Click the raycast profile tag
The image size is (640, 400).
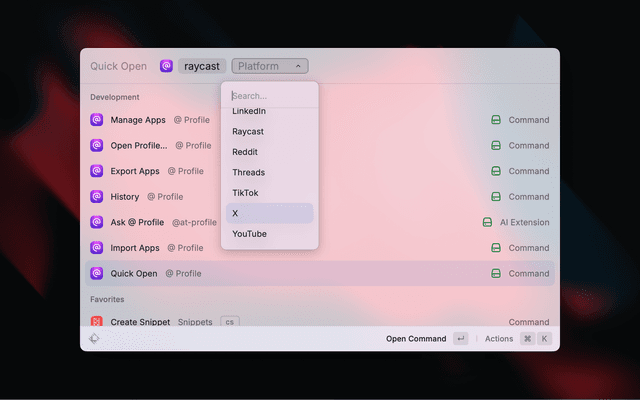[x=202, y=66]
